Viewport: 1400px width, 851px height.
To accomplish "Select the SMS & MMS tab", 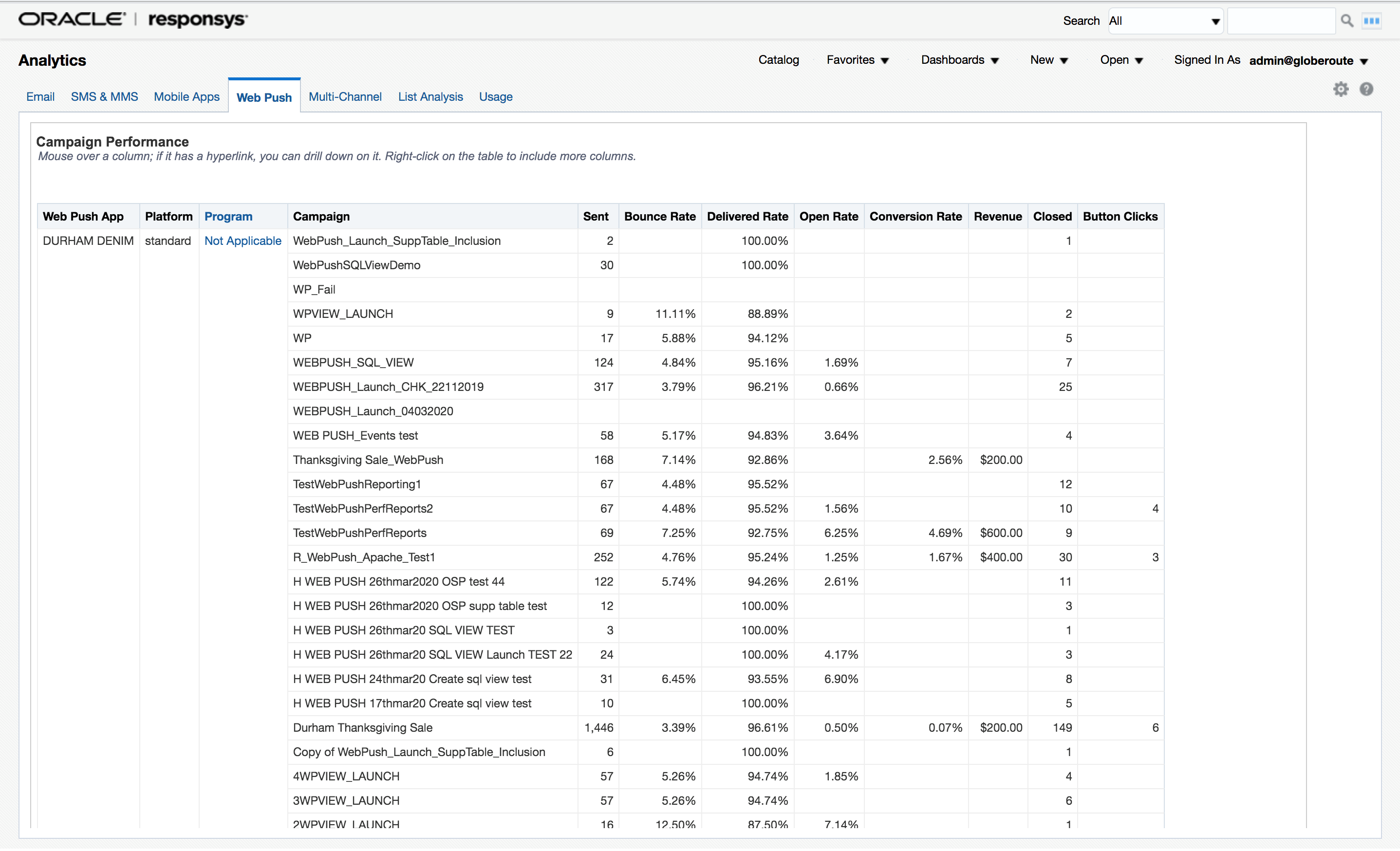I will [x=104, y=96].
